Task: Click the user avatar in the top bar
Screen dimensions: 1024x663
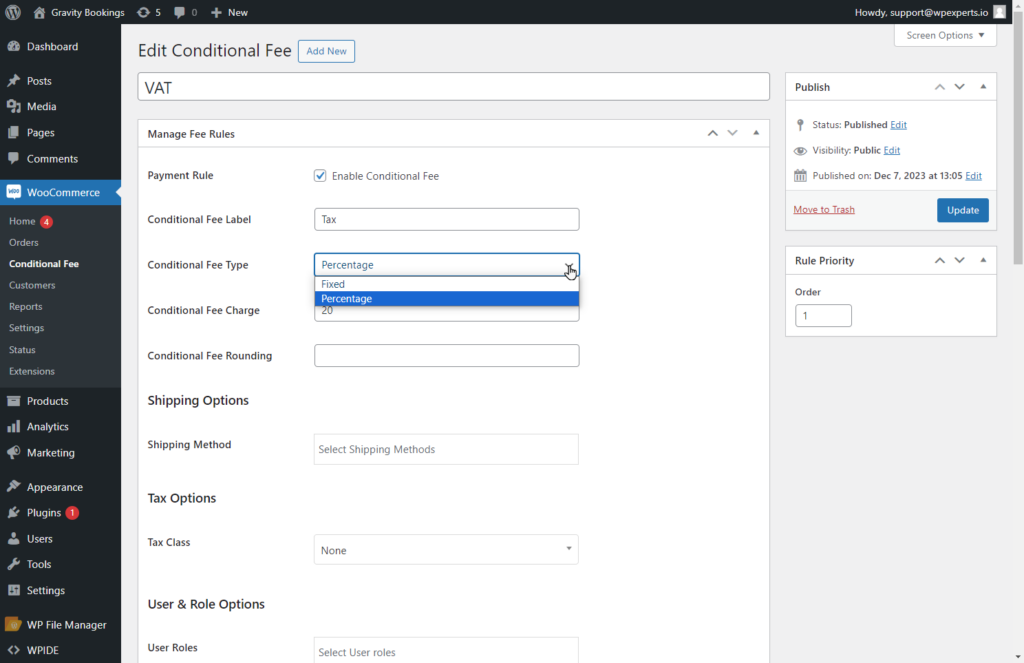Action: click(x=999, y=12)
